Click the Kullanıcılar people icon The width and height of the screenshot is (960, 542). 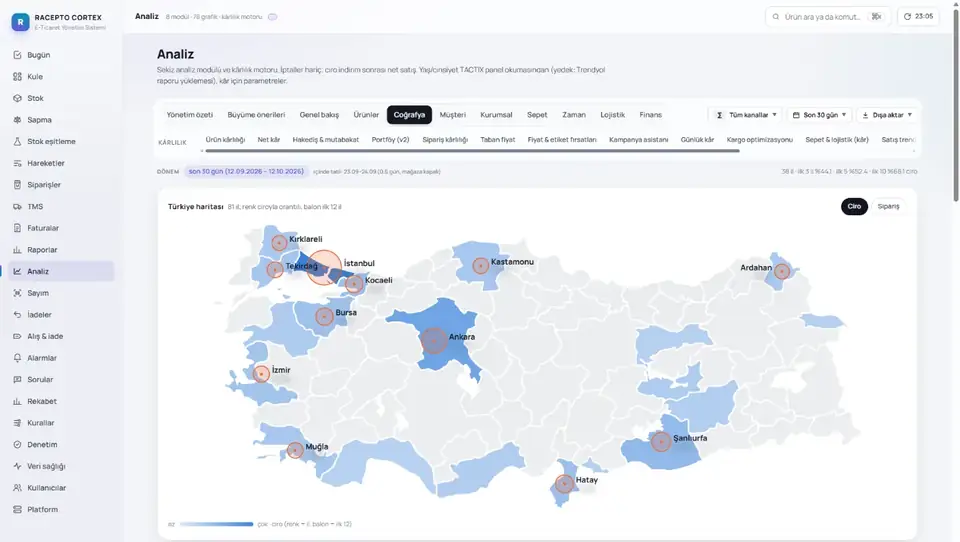(x=17, y=487)
